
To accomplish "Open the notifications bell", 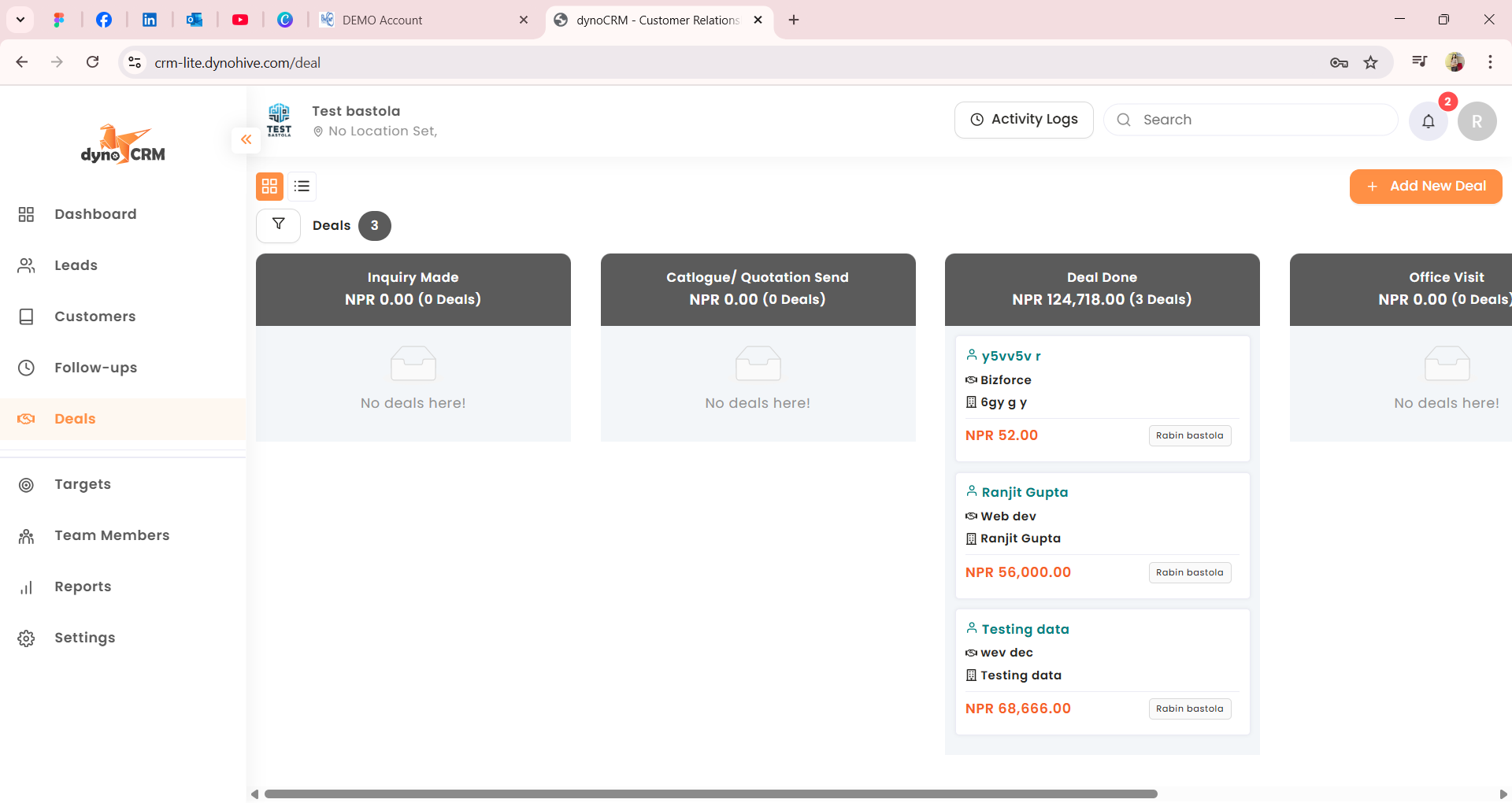I will [x=1428, y=121].
